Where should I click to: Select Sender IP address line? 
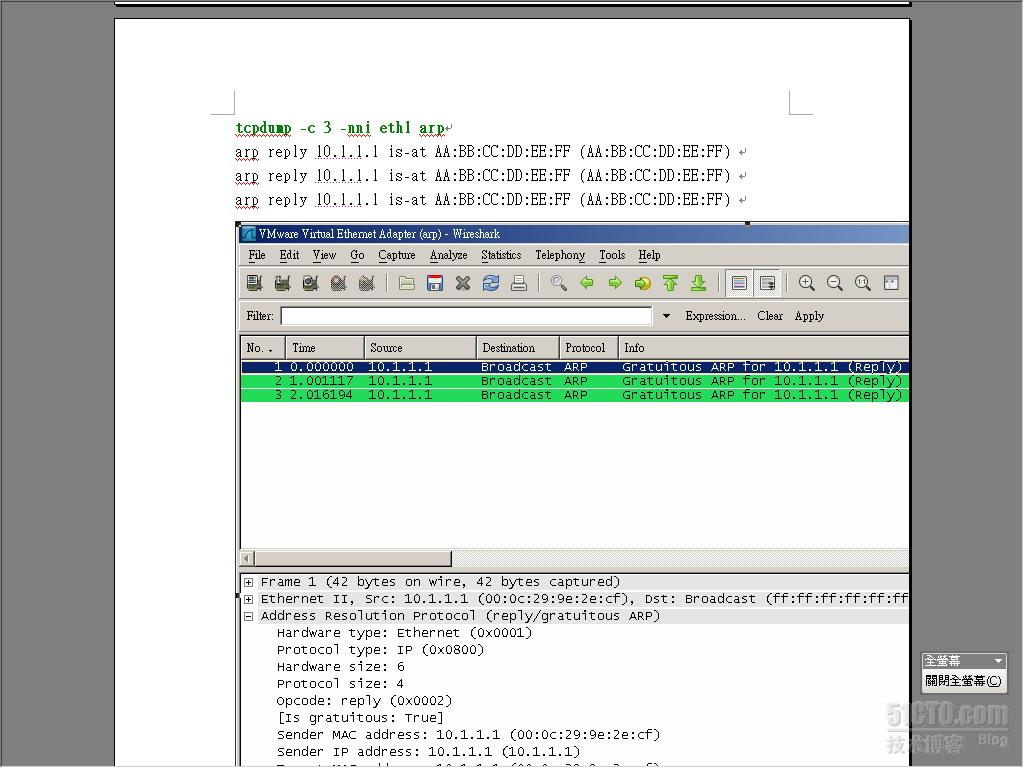pos(428,752)
